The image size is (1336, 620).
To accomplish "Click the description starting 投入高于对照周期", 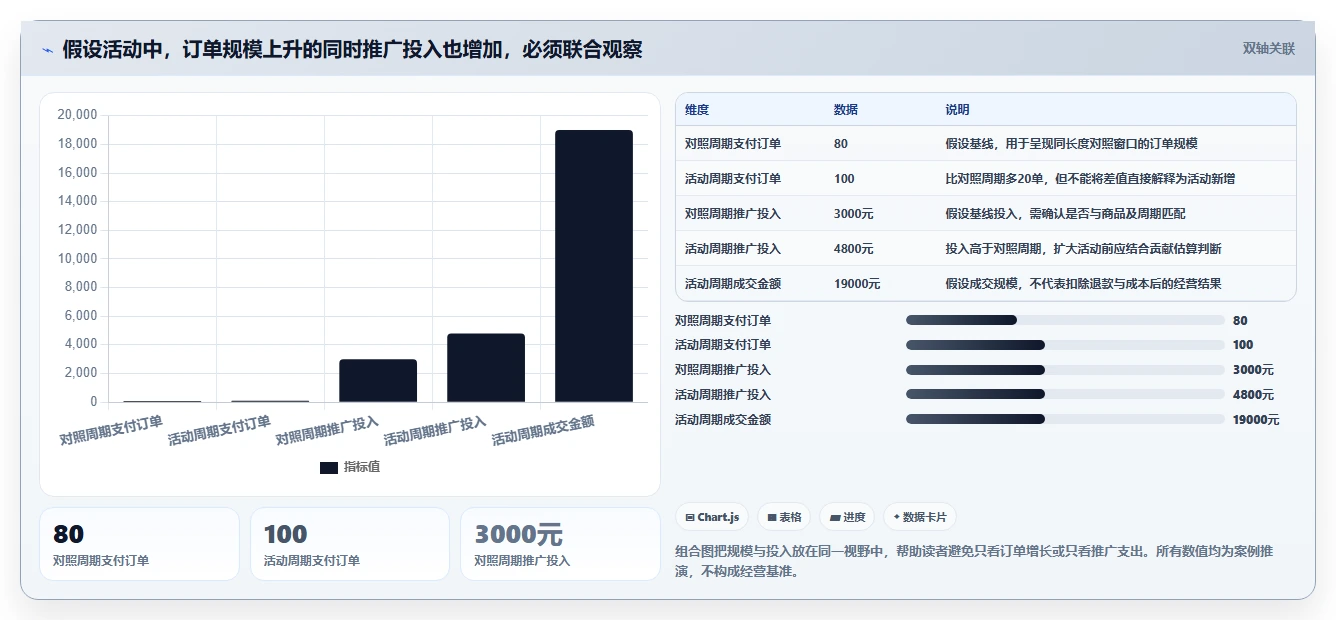I will 1083,249.
